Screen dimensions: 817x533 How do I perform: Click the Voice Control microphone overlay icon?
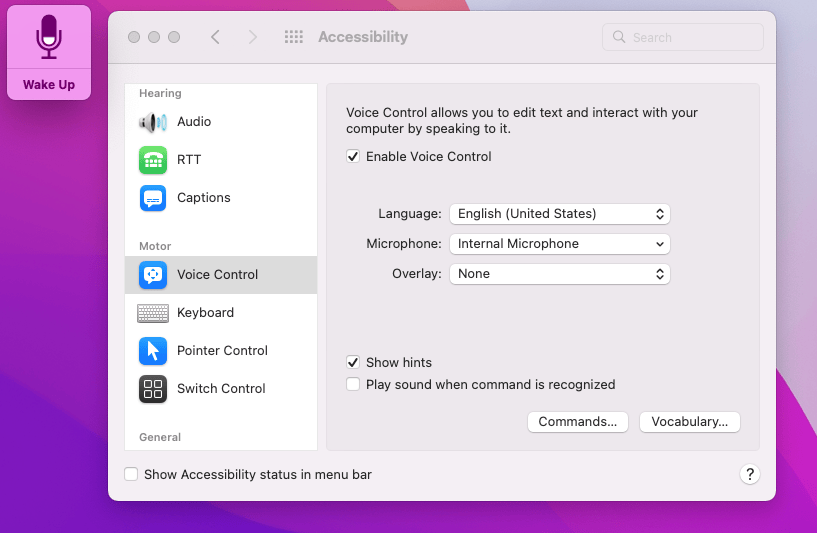(49, 37)
